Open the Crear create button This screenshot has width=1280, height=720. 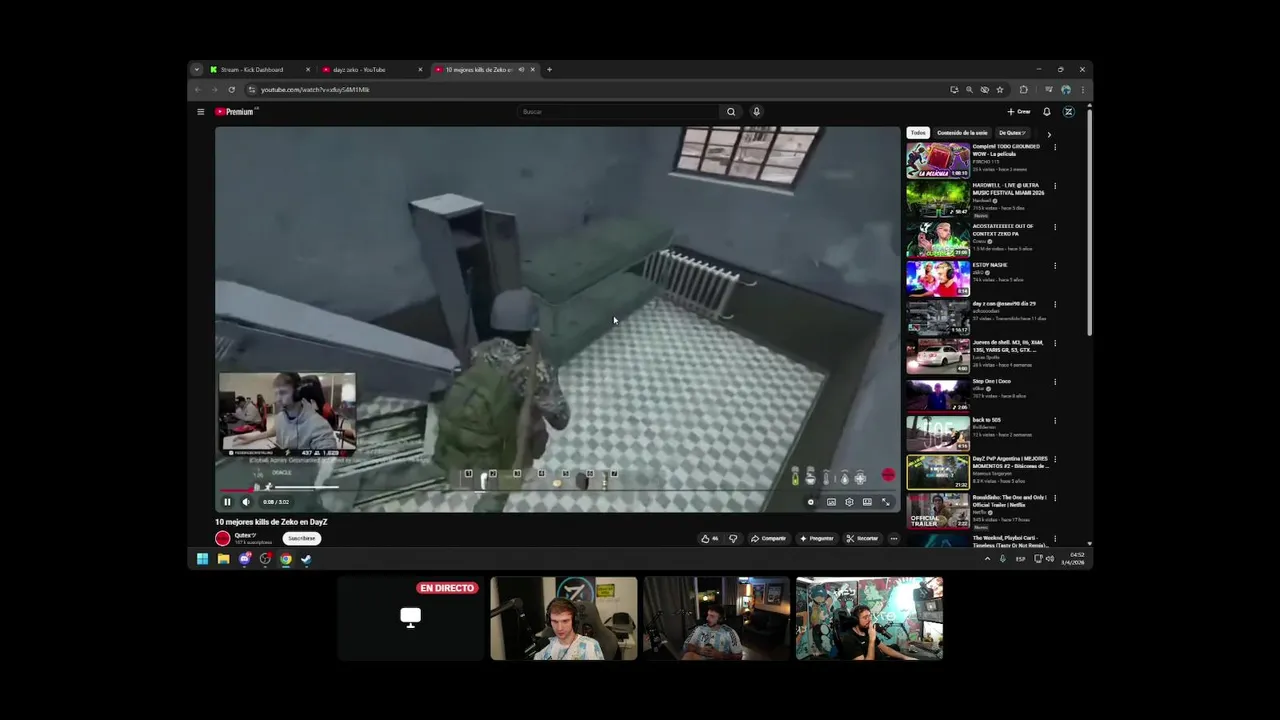pos(1019,112)
